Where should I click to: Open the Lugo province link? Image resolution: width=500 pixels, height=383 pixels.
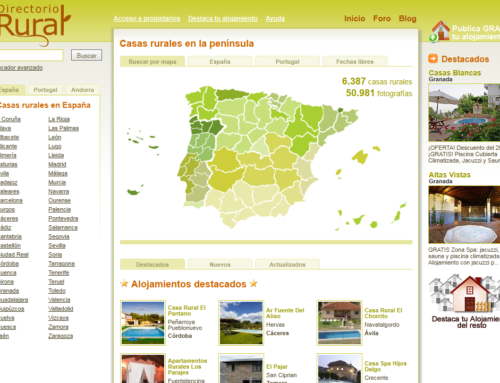(x=55, y=146)
